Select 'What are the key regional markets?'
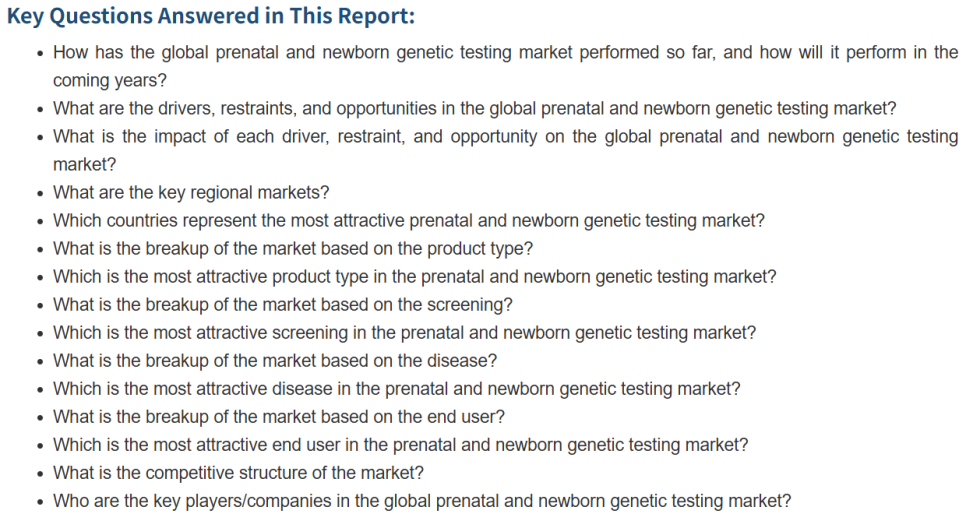Viewport: 966px width, 514px height. (191, 192)
